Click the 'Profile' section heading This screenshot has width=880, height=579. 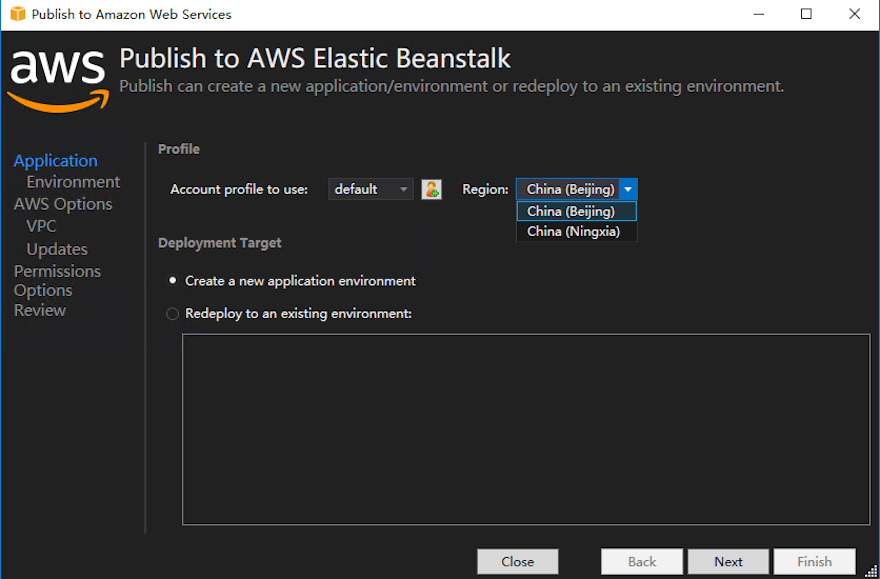point(179,149)
